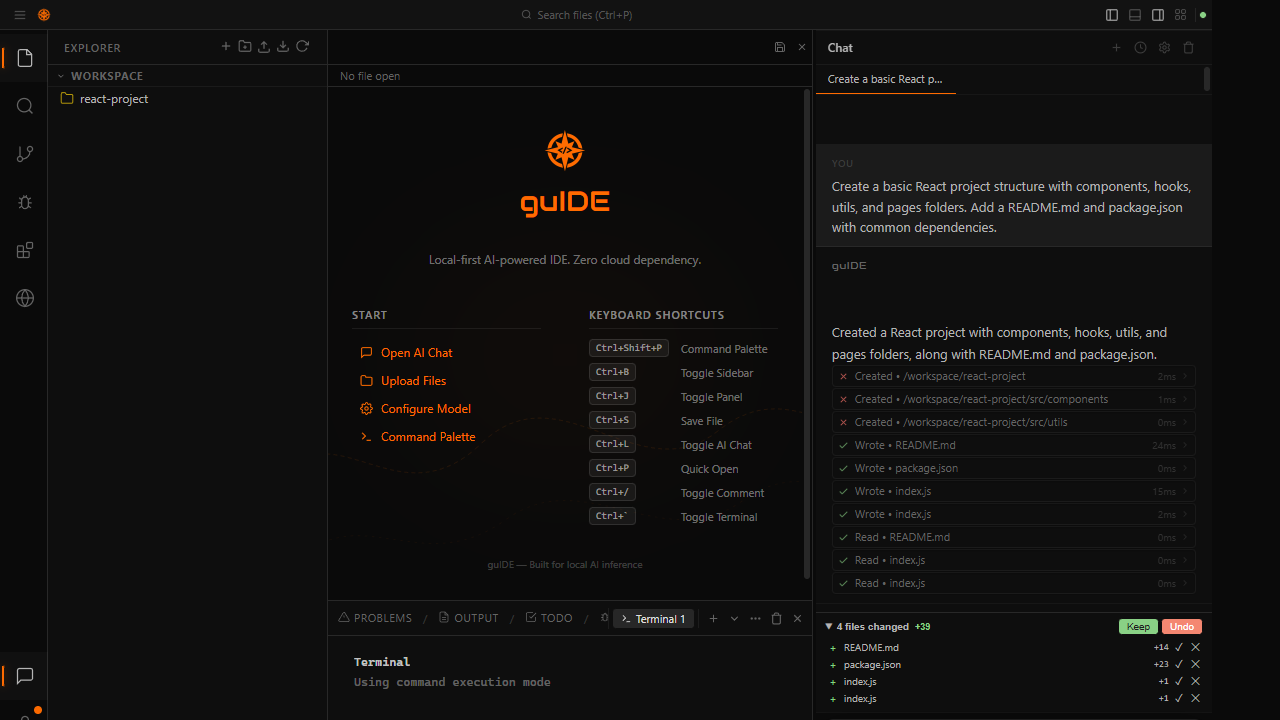
Task: Select the 'Create a basic React p...' chat tab
Action: click(x=885, y=79)
